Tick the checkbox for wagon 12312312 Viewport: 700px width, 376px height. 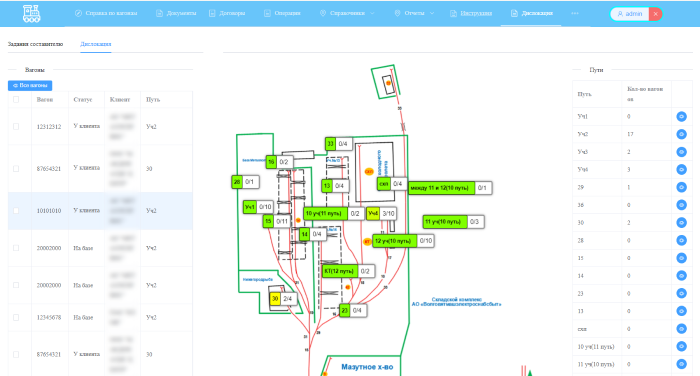click(x=16, y=126)
